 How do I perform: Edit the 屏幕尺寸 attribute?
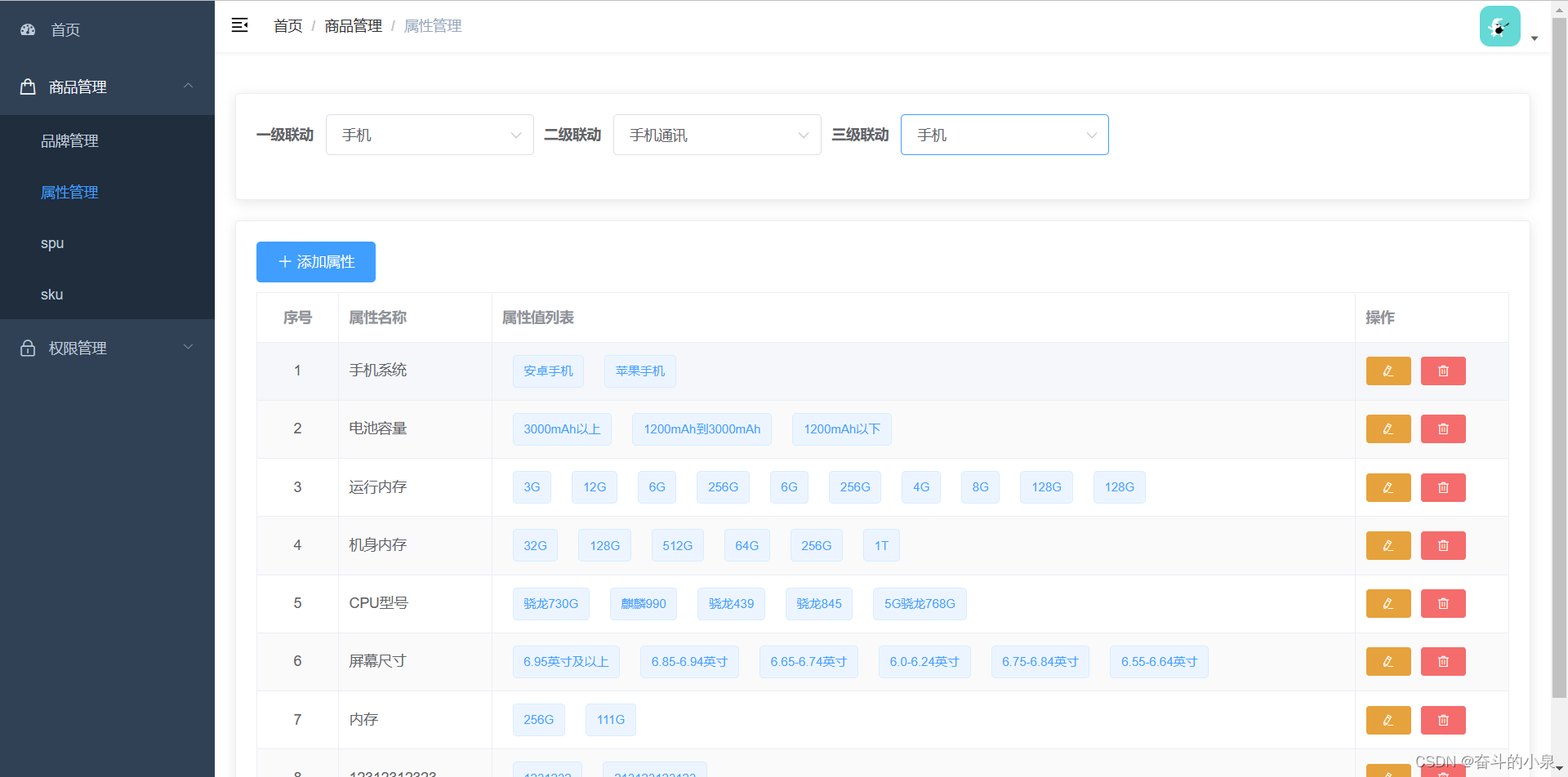[x=1388, y=662]
